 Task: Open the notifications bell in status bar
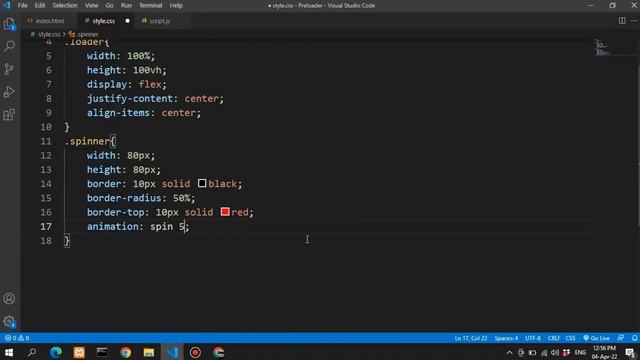pos(634,338)
